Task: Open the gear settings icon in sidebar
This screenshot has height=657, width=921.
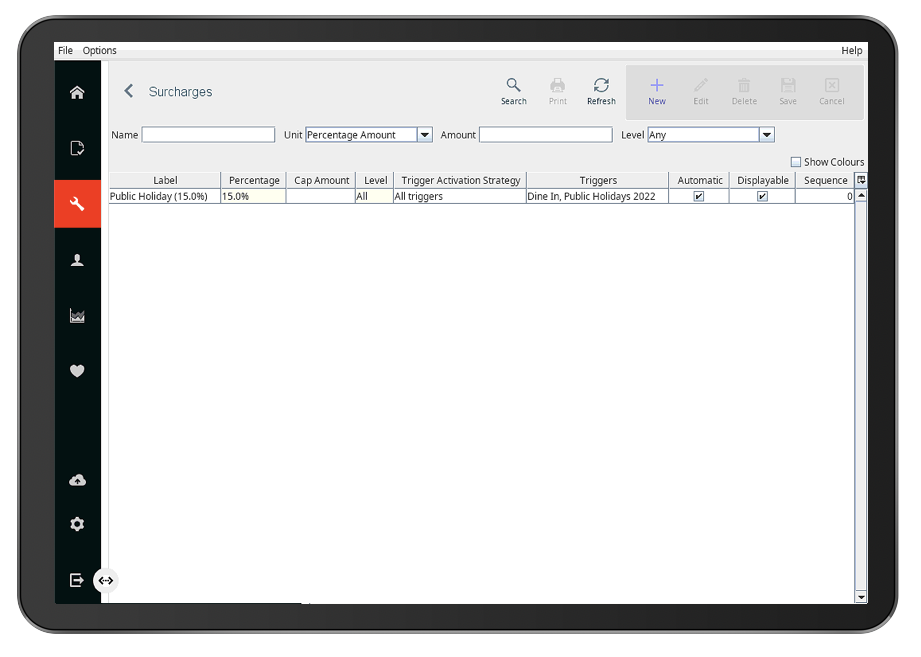Action: (77, 524)
